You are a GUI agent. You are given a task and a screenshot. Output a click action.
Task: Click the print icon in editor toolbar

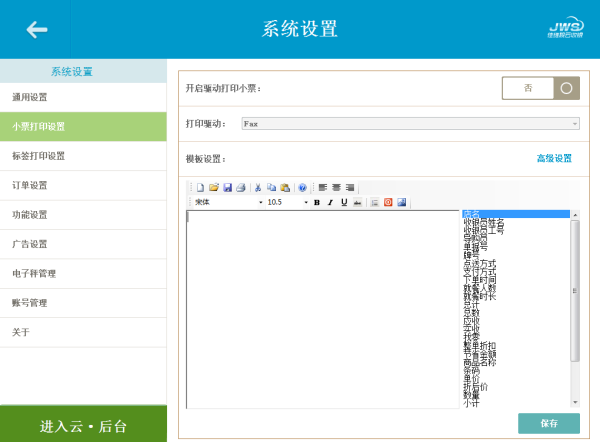click(x=240, y=187)
